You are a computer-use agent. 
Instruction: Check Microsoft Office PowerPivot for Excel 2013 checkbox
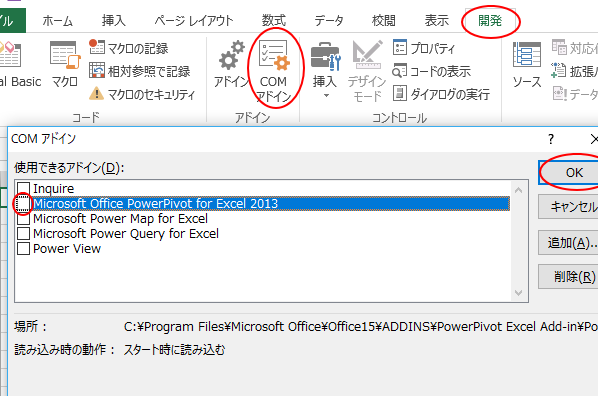[x=23, y=204]
